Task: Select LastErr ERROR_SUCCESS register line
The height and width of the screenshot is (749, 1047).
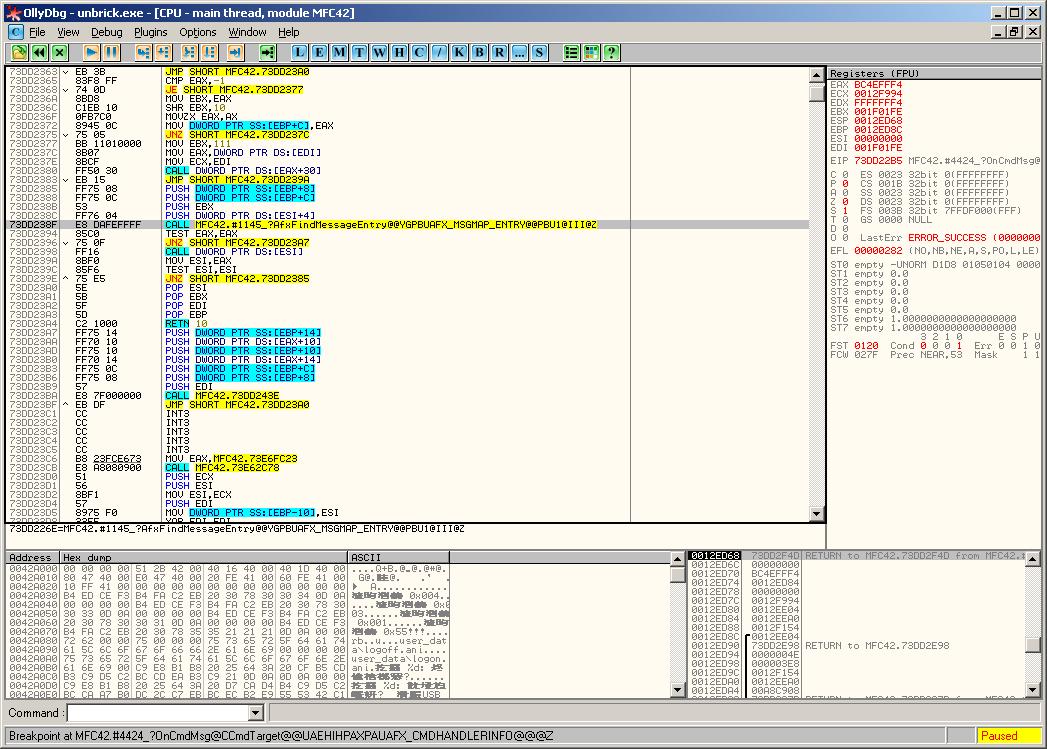Action: pos(948,238)
